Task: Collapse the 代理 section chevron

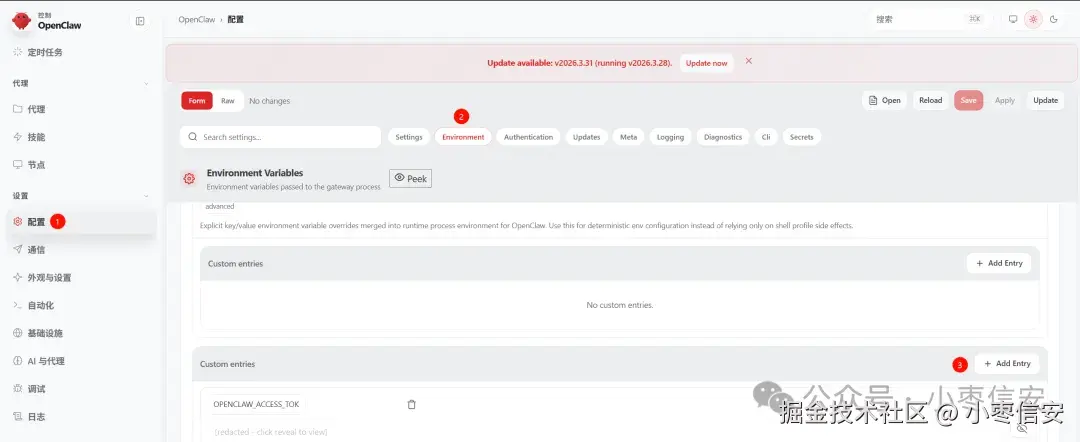Action: point(146,84)
